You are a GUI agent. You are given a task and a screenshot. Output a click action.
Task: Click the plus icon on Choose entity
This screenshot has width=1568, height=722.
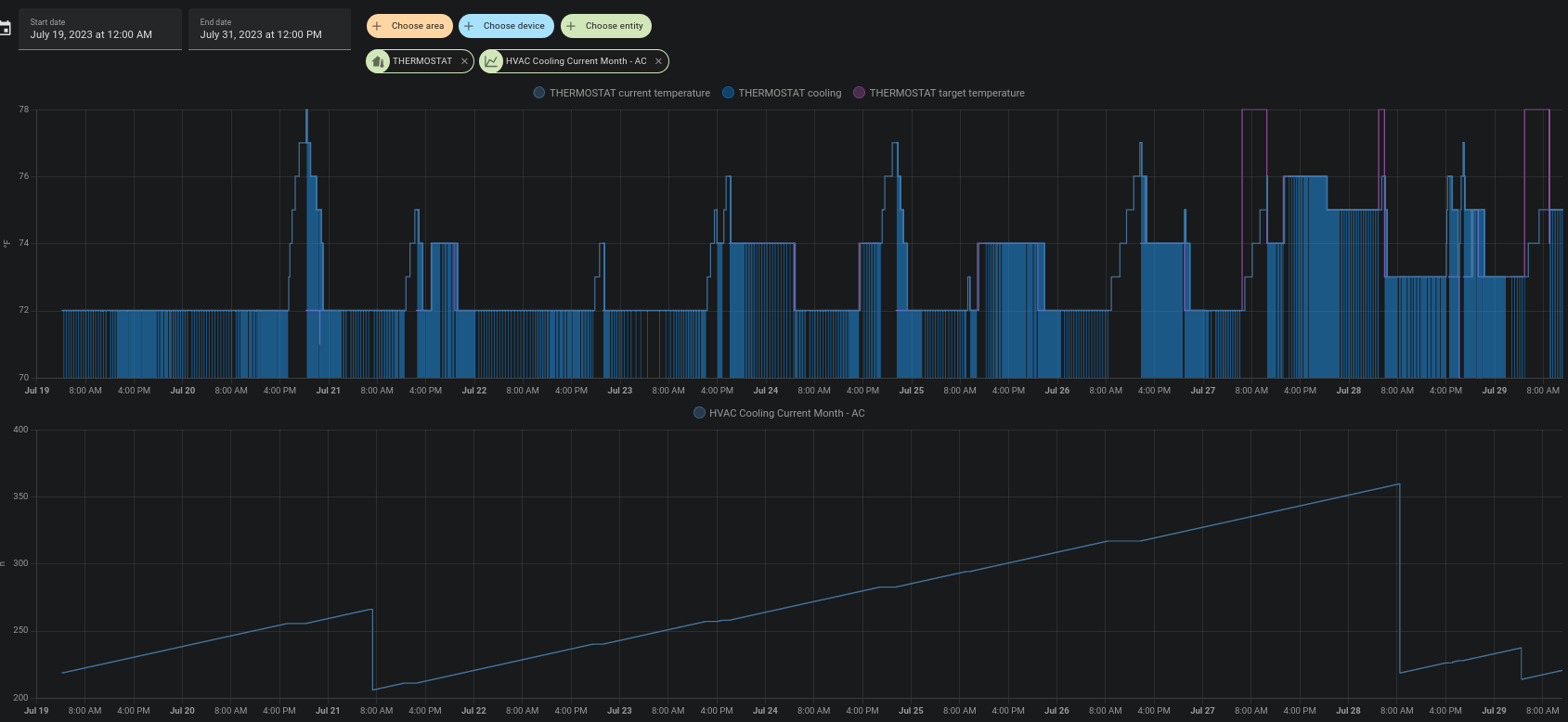pos(571,26)
